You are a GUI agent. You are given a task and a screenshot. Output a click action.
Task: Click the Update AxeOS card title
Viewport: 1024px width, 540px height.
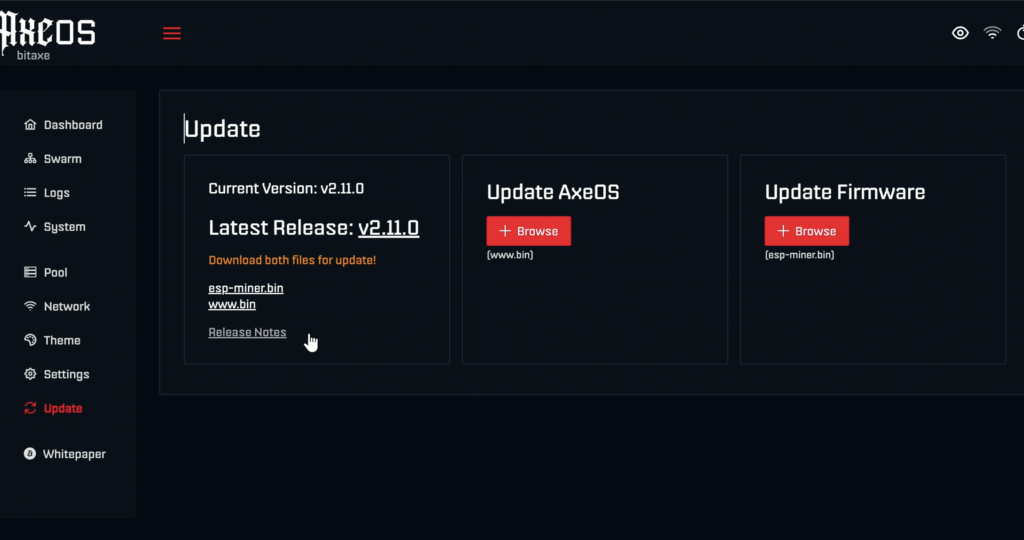(553, 192)
